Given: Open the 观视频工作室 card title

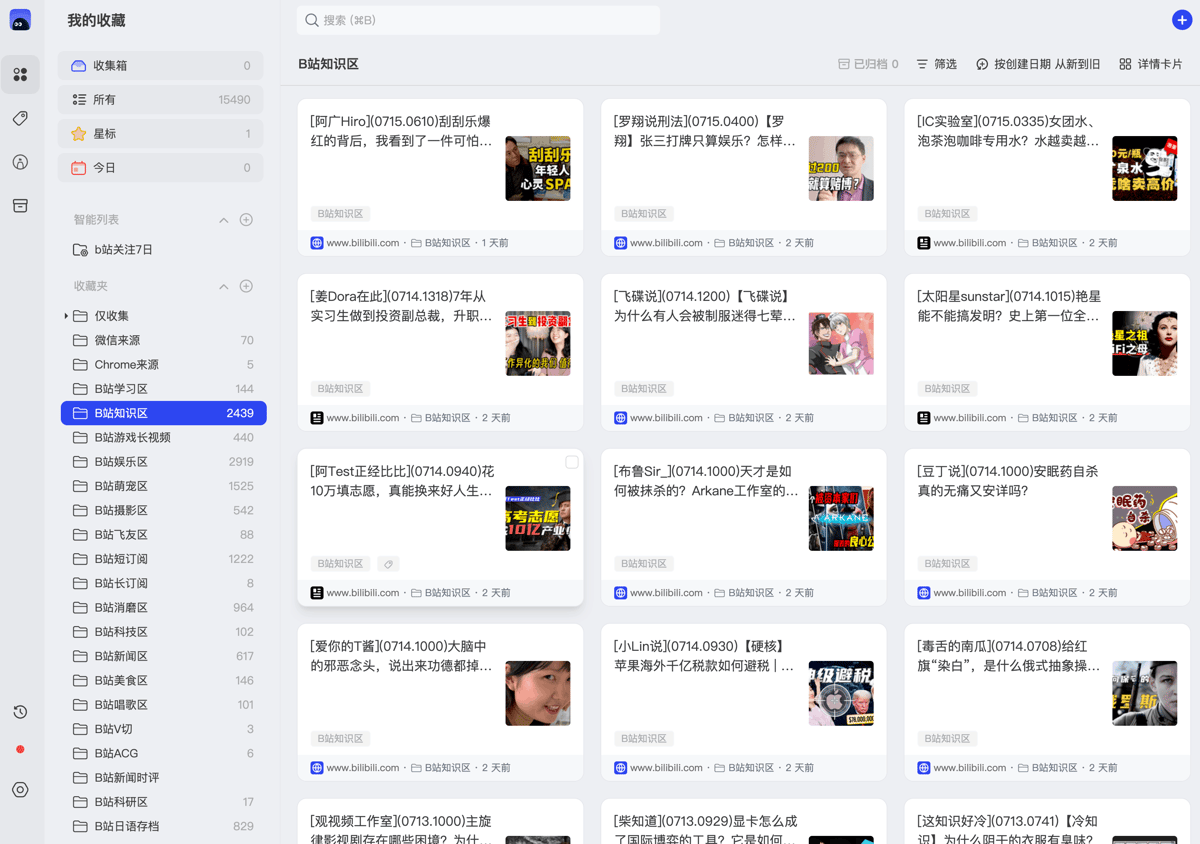Looking at the screenshot, I should [402, 829].
